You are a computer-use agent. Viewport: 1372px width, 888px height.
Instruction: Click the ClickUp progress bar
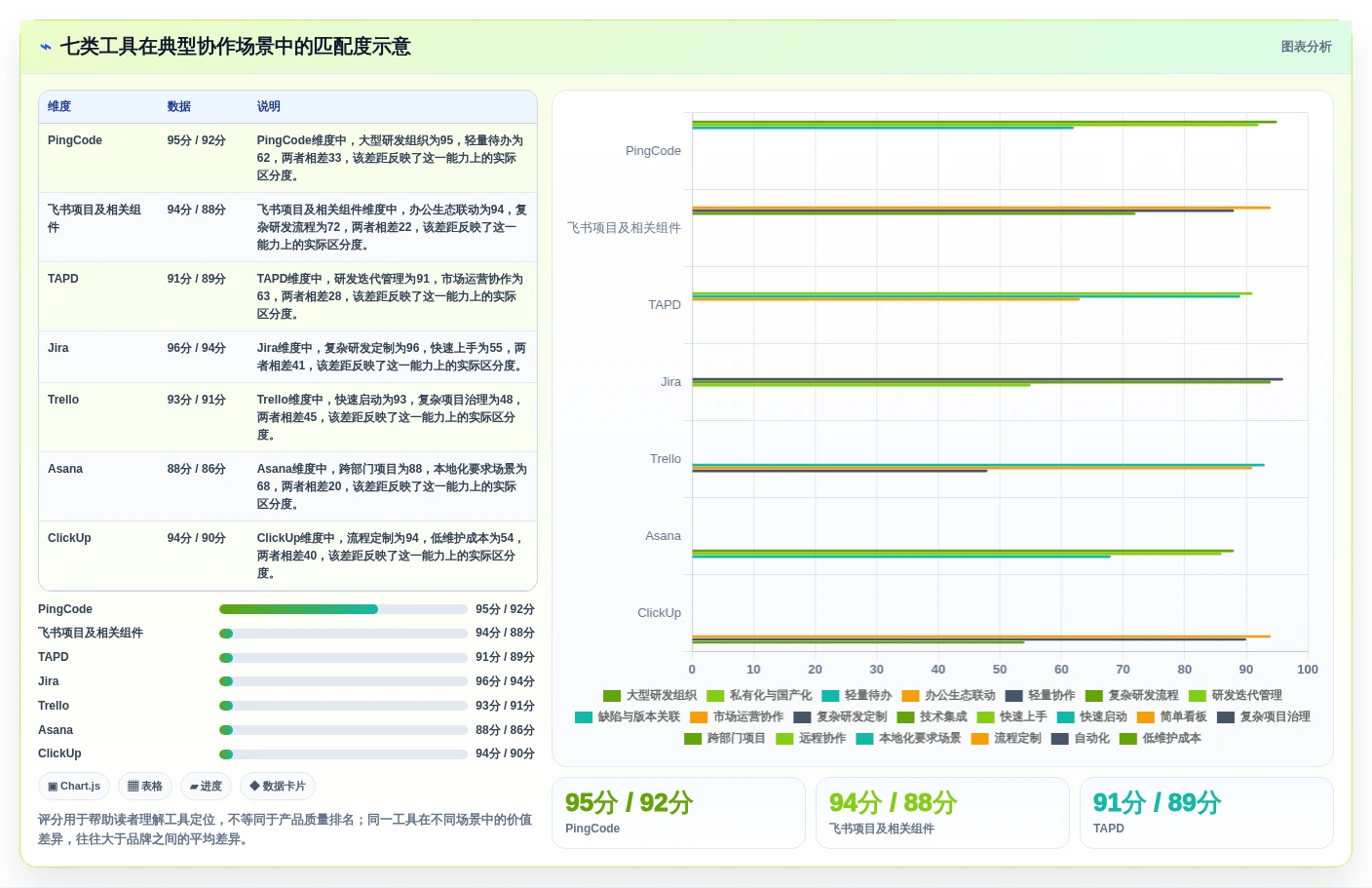pyautogui.click(x=343, y=754)
